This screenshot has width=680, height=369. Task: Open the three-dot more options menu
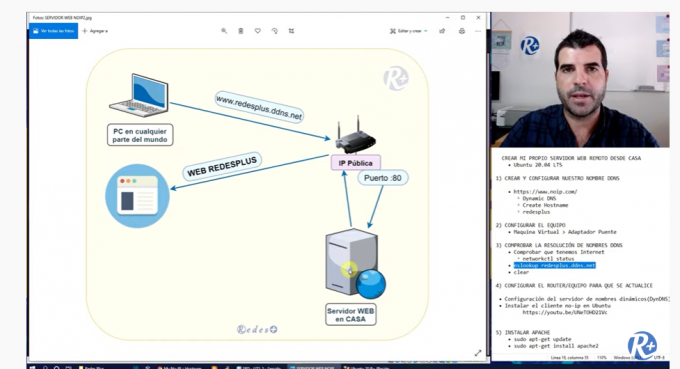click(477, 31)
